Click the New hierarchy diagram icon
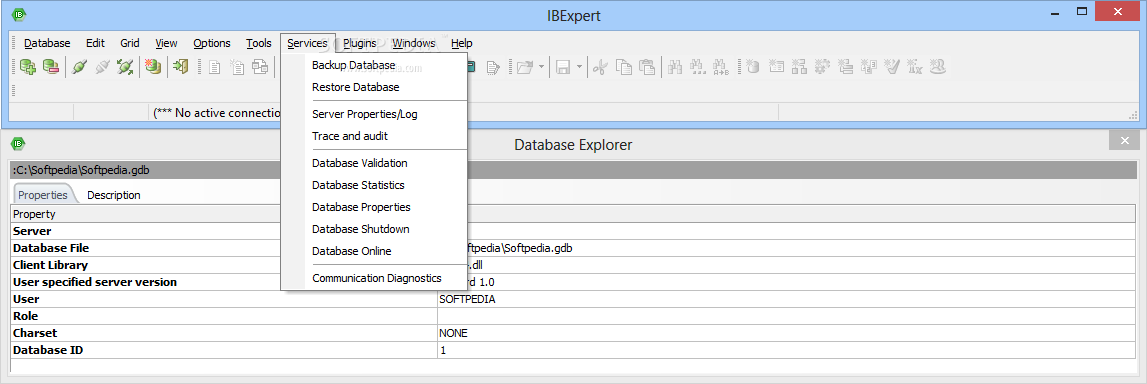 point(800,67)
